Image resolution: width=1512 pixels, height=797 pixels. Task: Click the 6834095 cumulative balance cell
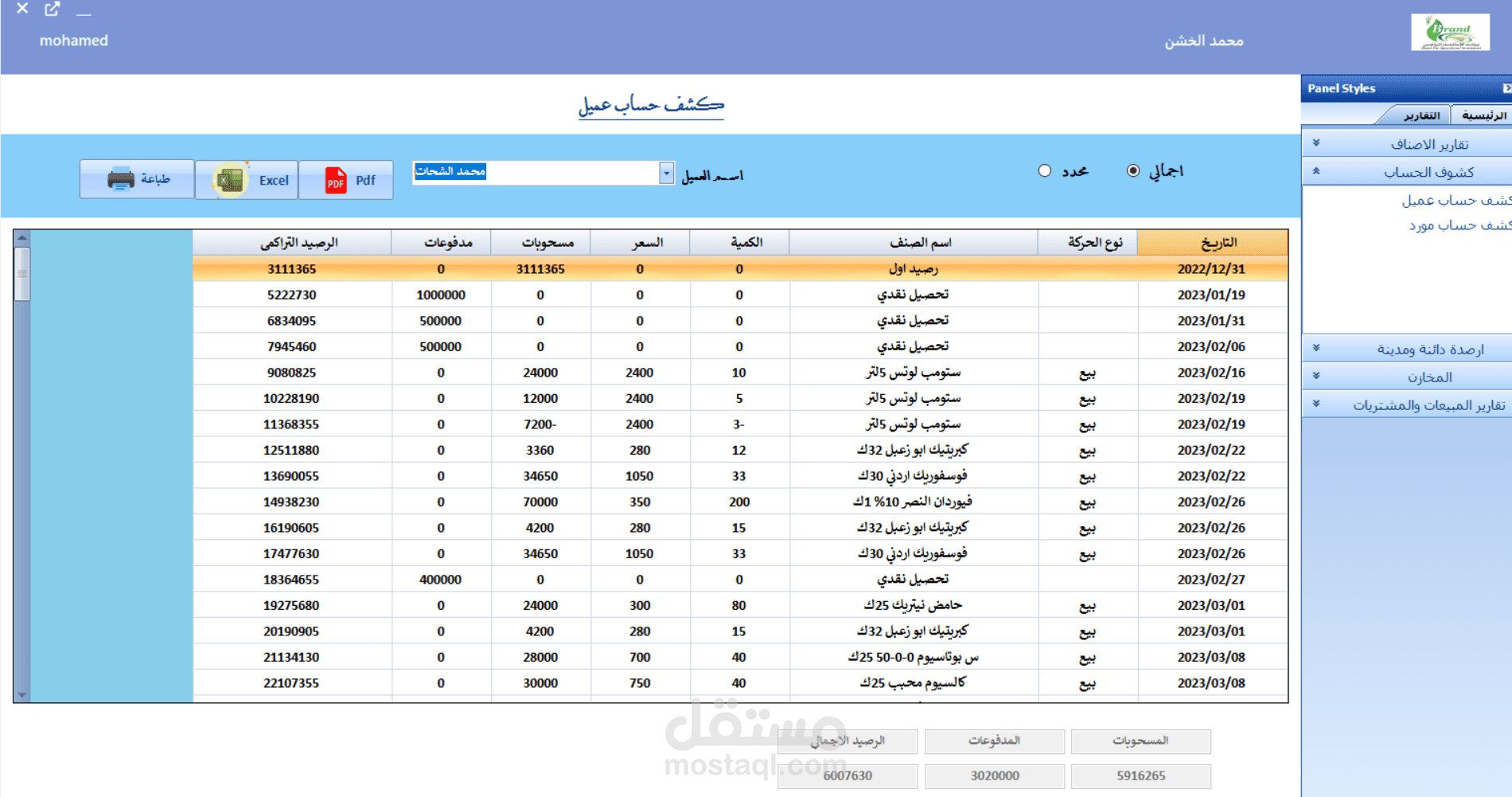(292, 321)
